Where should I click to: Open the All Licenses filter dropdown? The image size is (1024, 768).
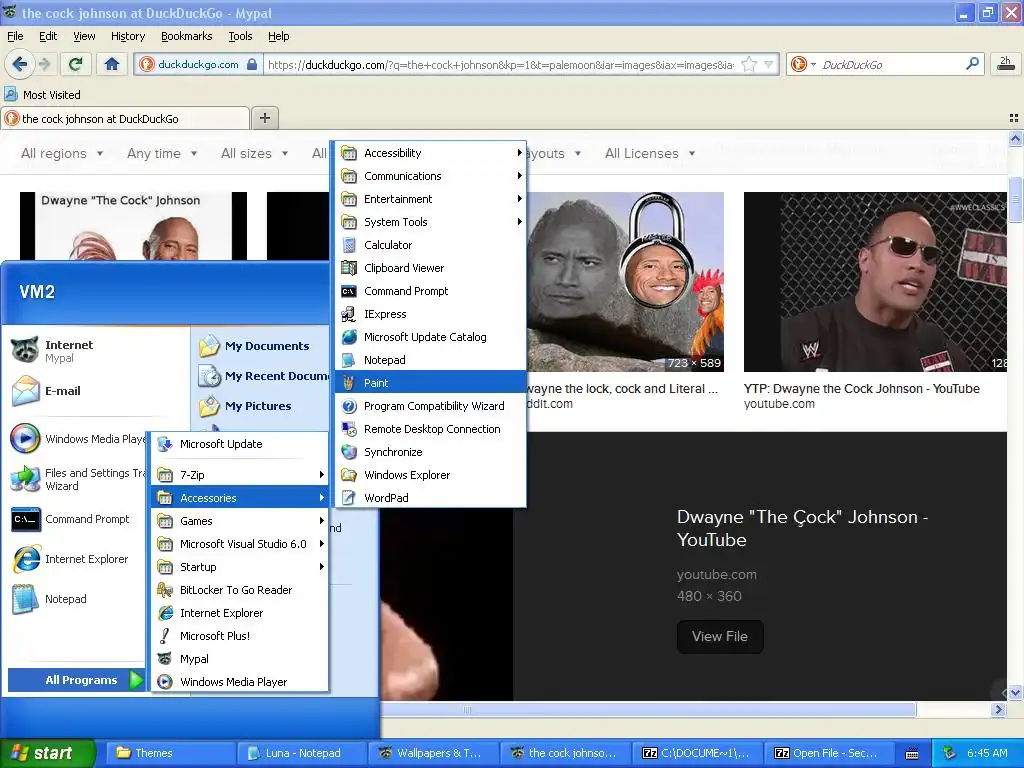point(650,153)
